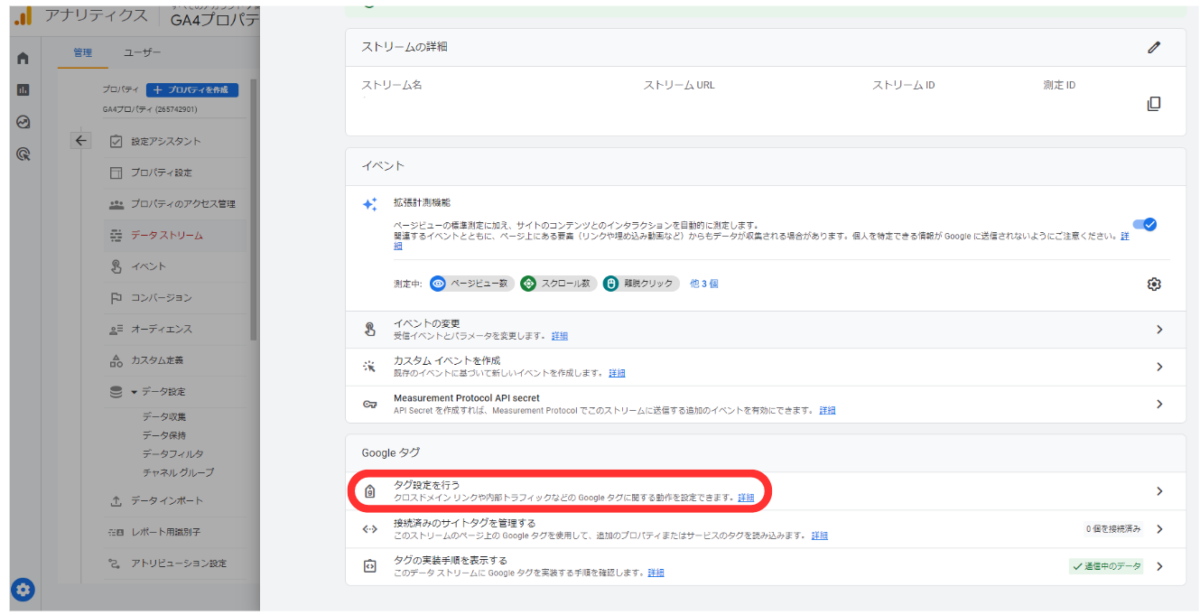Click the pencil icon to edit stream details
Screen dimensions: 1200x615
click(x=1154, y=47)
